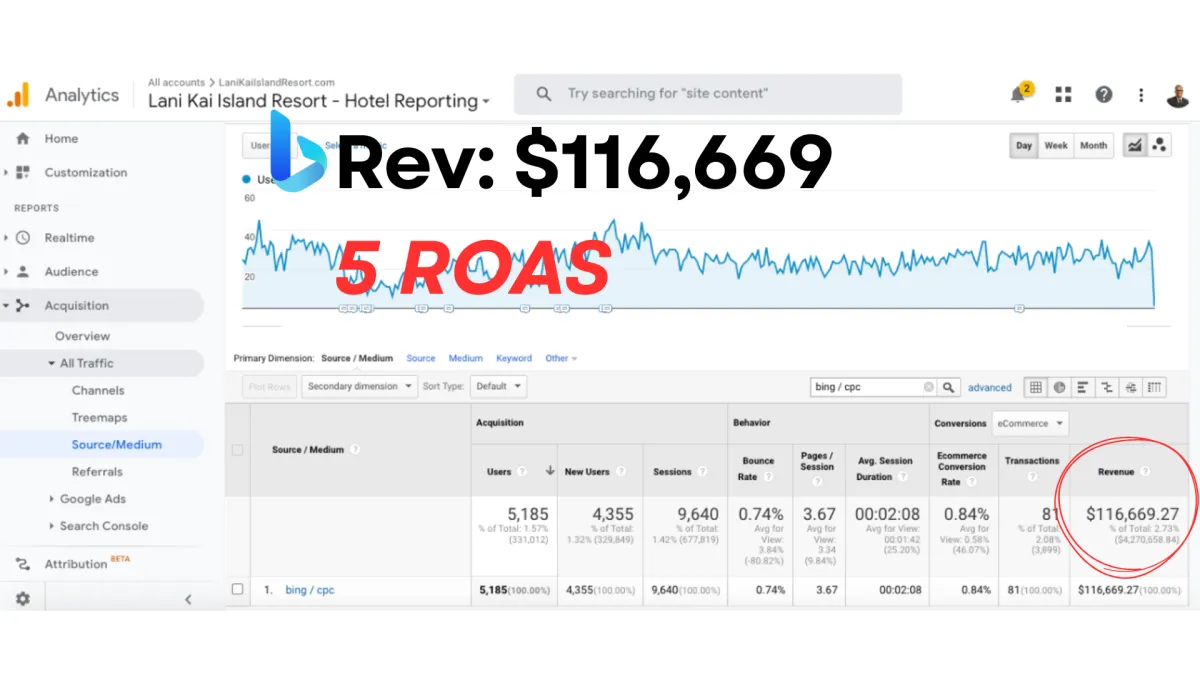Collapse the All Traffic submenu
The height and width of the screenshot is (675, 1200).
52,363
